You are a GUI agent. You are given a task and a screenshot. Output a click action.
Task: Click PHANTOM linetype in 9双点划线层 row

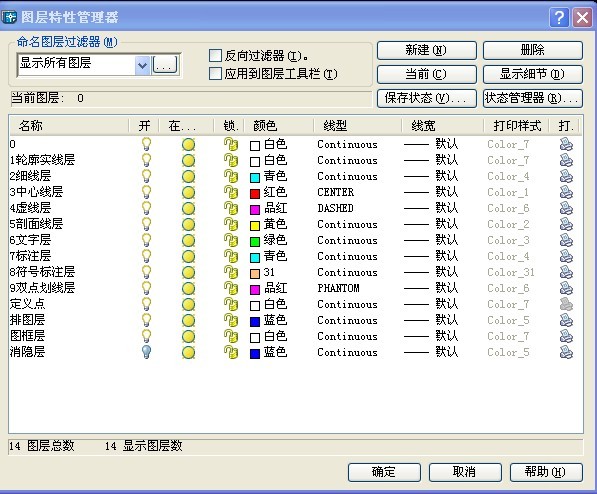338,288
